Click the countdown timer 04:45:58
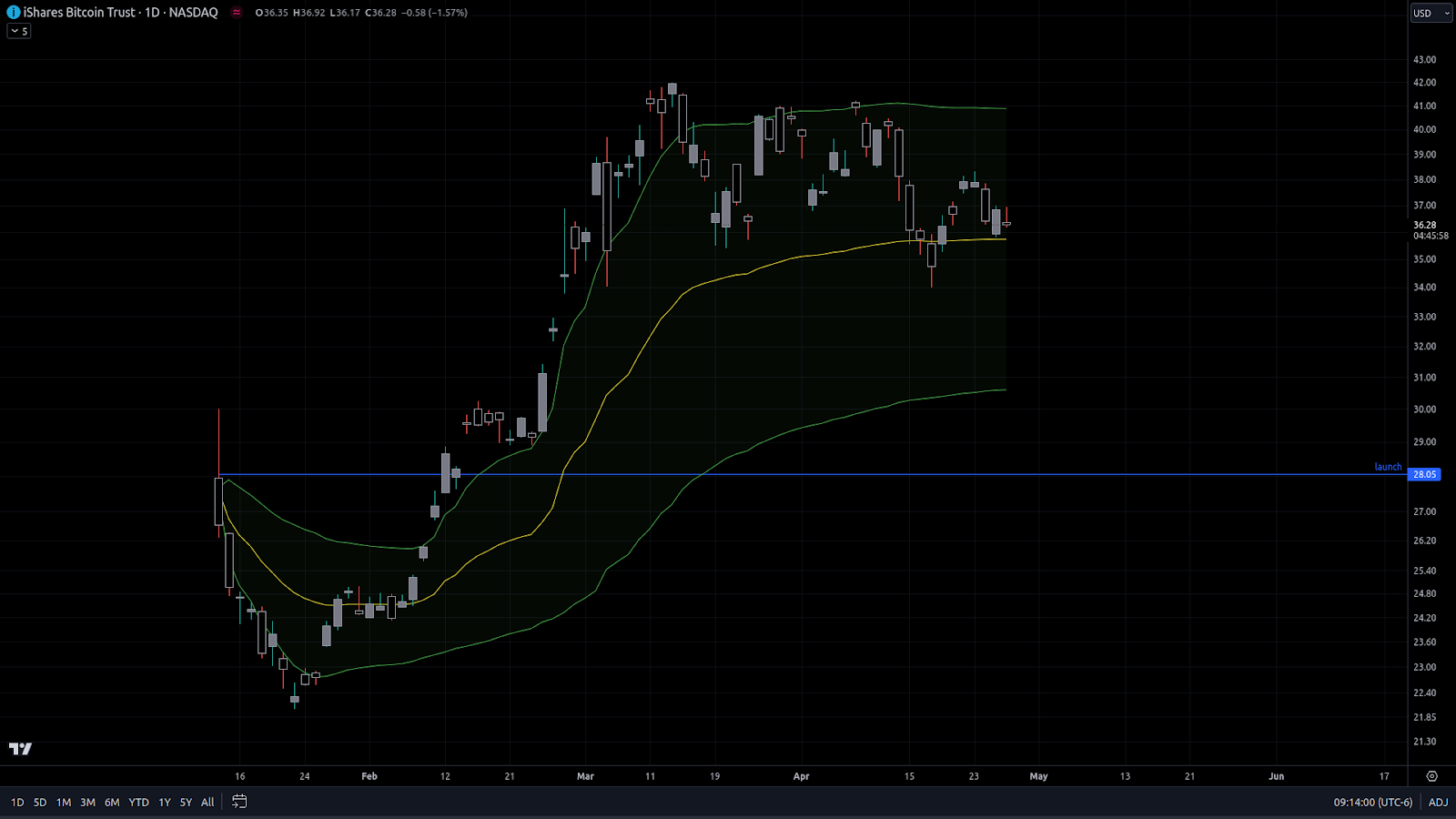Image resolution: width=1456 pixels, height=819 pixels. pos(1431,236)
